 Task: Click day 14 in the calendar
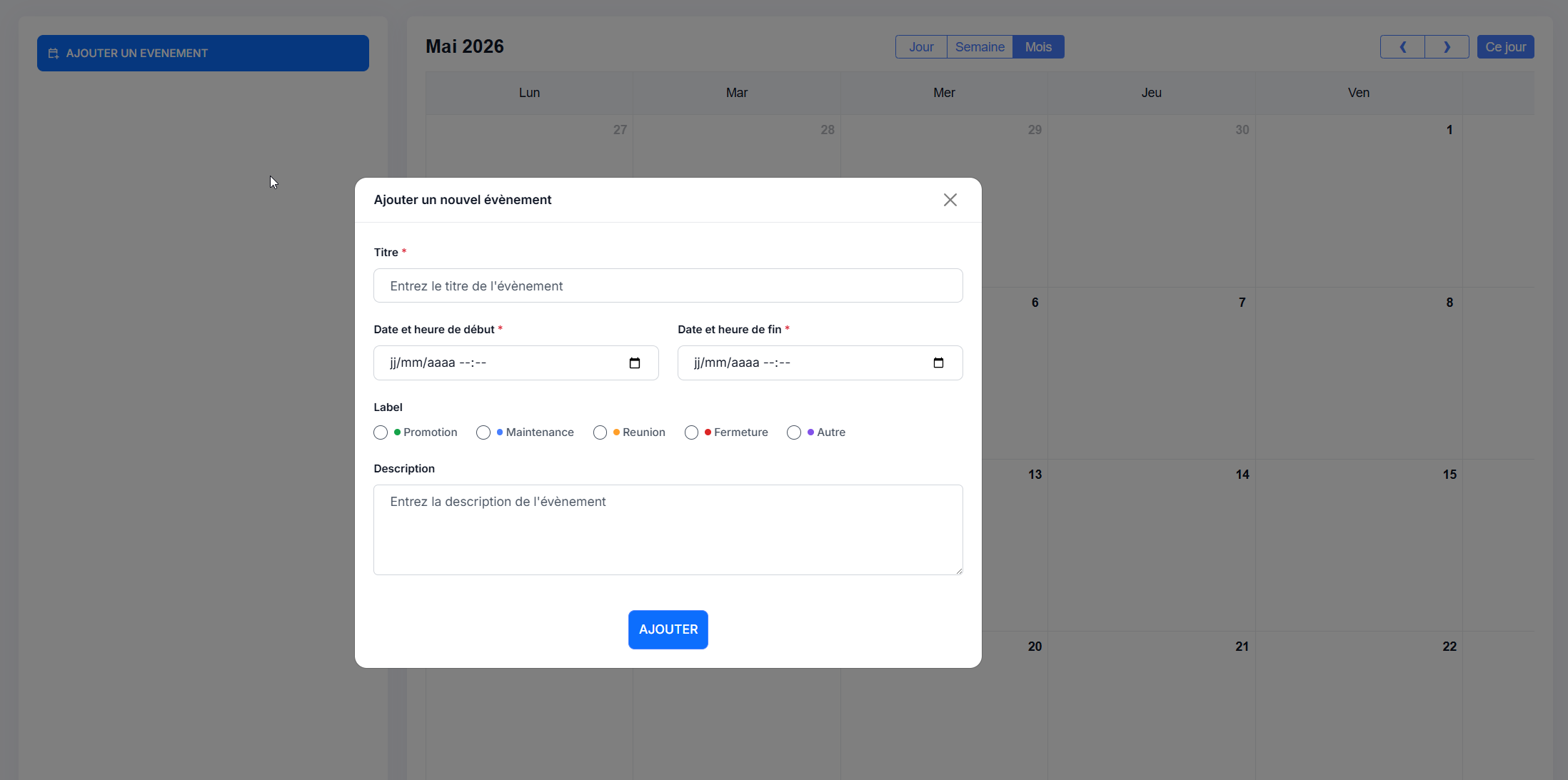(x=1242, y=475)
